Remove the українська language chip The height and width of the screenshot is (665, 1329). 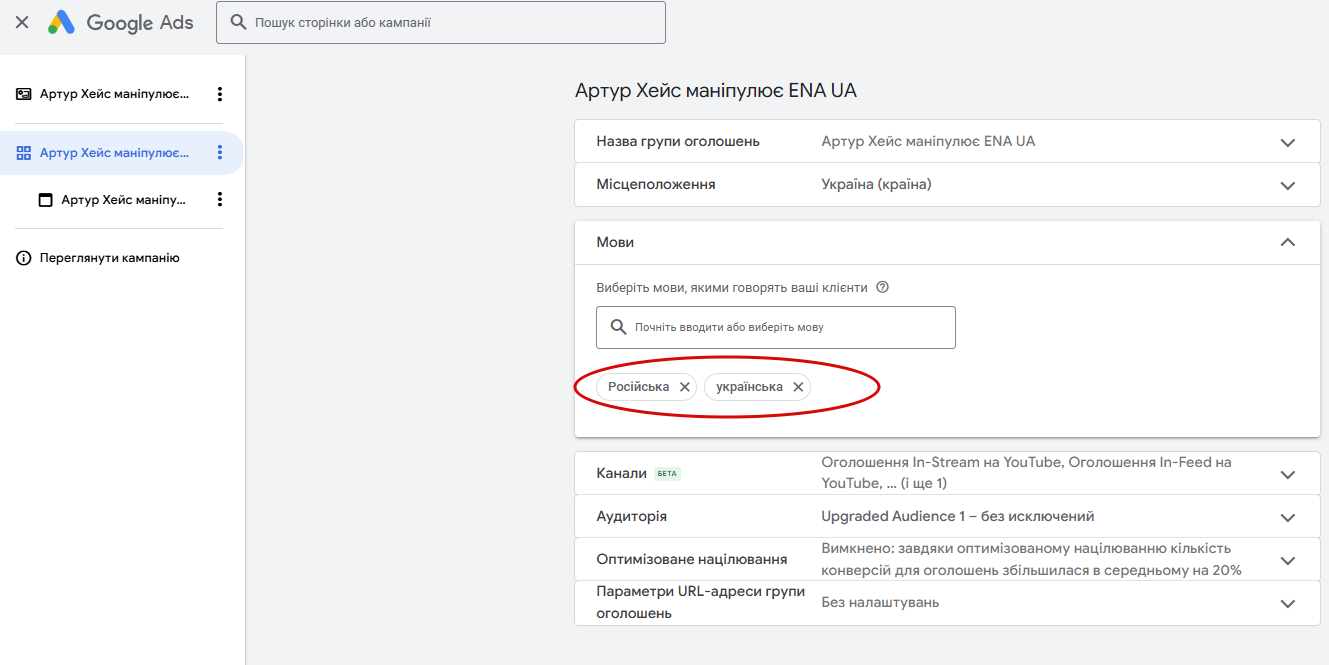point(798,387)
